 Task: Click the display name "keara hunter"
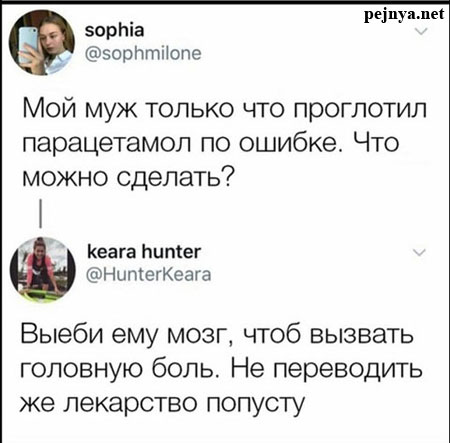[x=144, y=252]
